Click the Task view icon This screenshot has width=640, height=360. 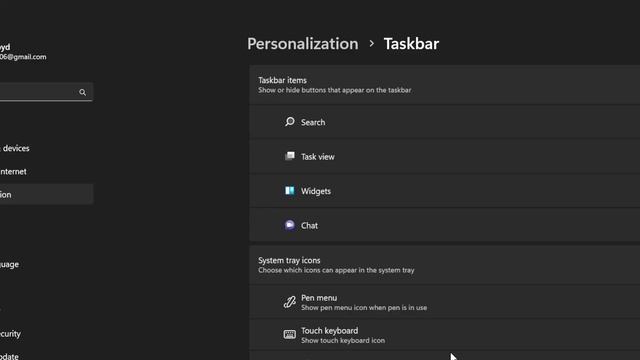290,156
